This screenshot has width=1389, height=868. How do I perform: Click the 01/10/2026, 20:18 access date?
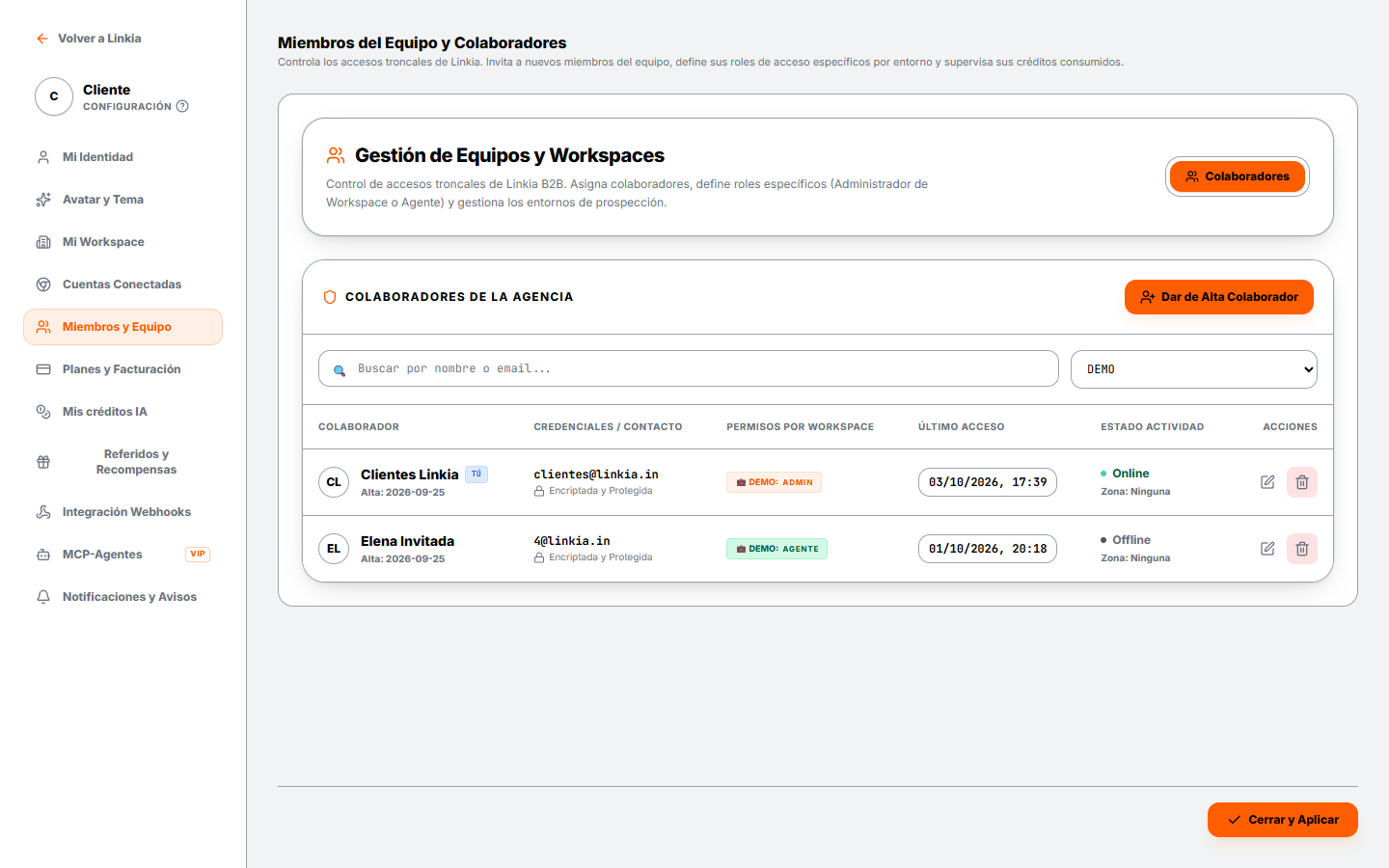[x=988, y=549]
